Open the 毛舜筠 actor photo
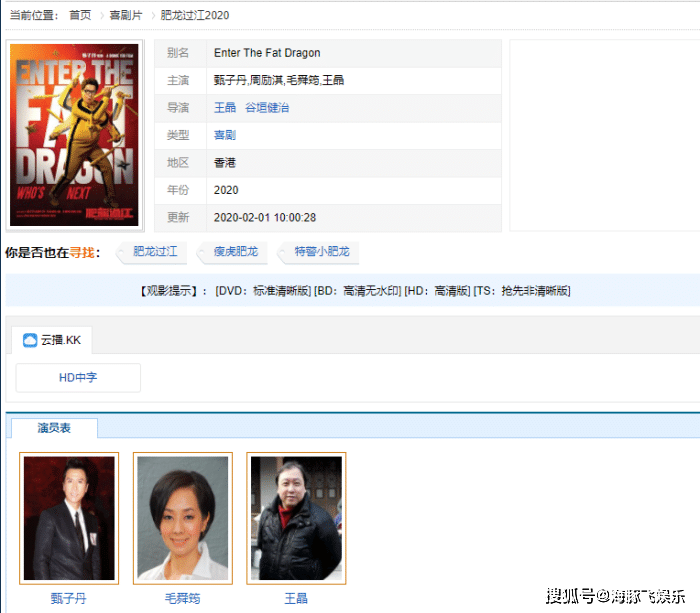This screenshot has height=613, width=700. [183, 518]
